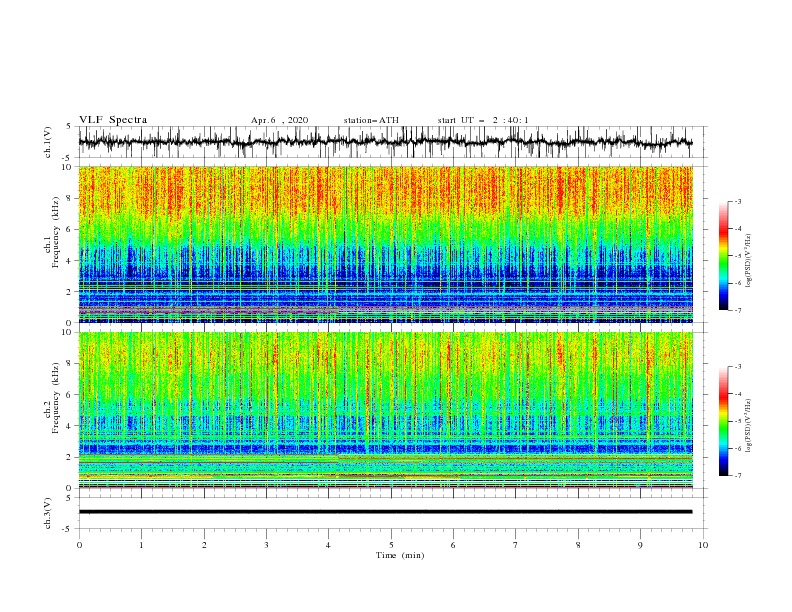
Task: Click time axis tick label "4"
Action: coord(329,545)
